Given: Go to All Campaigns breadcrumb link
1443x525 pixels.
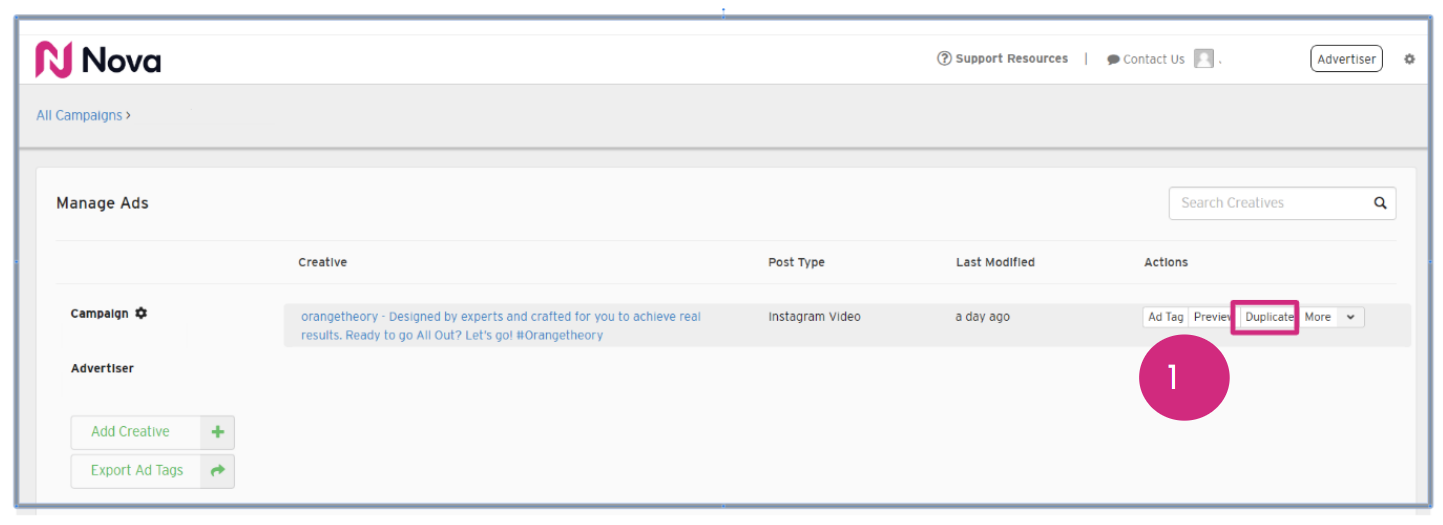Looking at the screenshot, I should pyautogui.click(x=79, y=115).
